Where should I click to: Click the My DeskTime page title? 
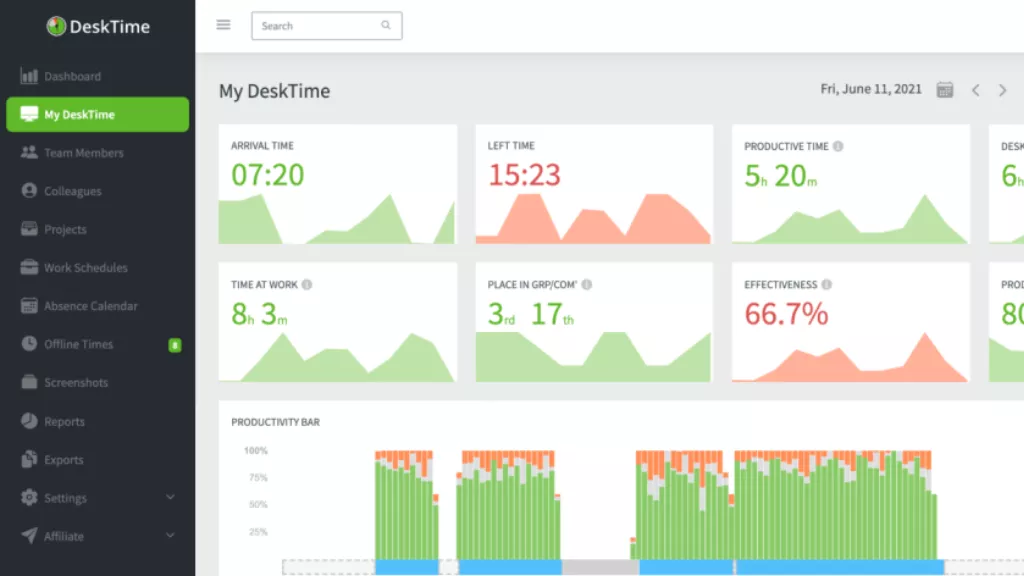[x=274, y=91]
